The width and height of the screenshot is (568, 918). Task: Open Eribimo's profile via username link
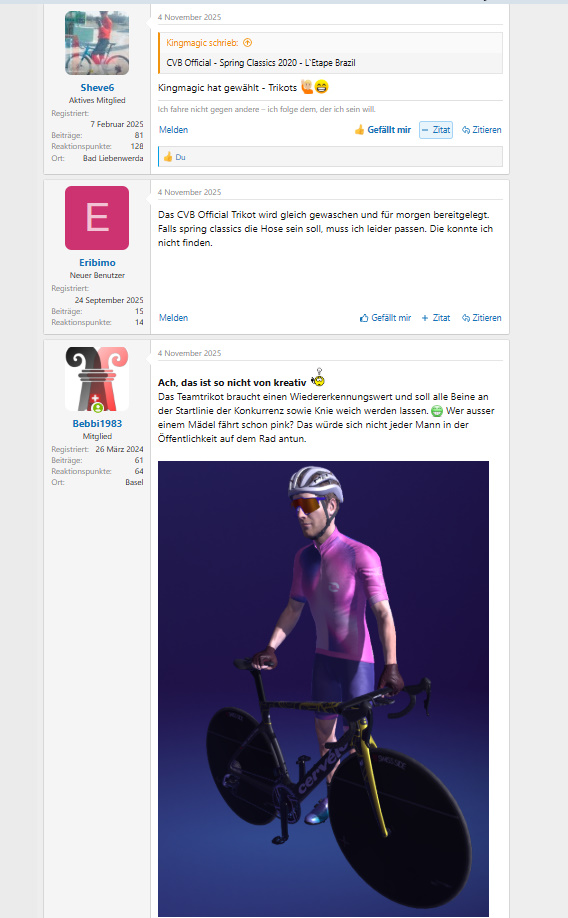(x=97, y=263)
